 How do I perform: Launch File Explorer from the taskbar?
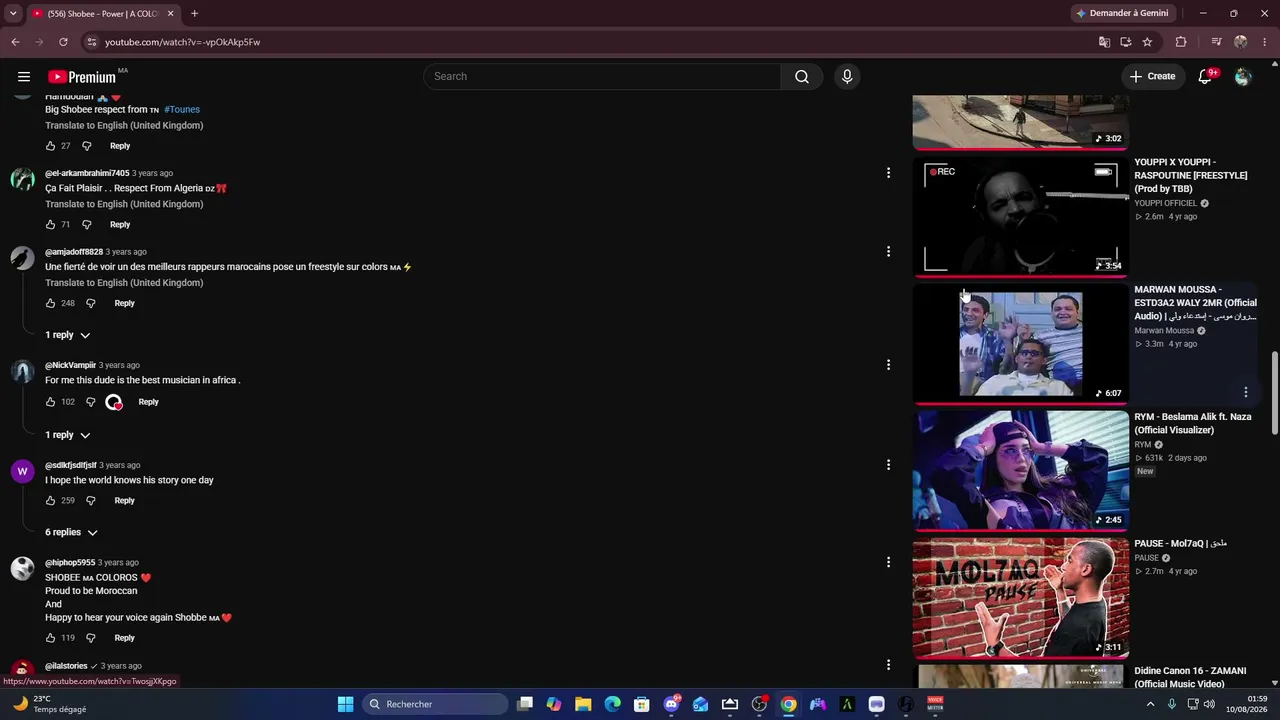tap(583, 704)
